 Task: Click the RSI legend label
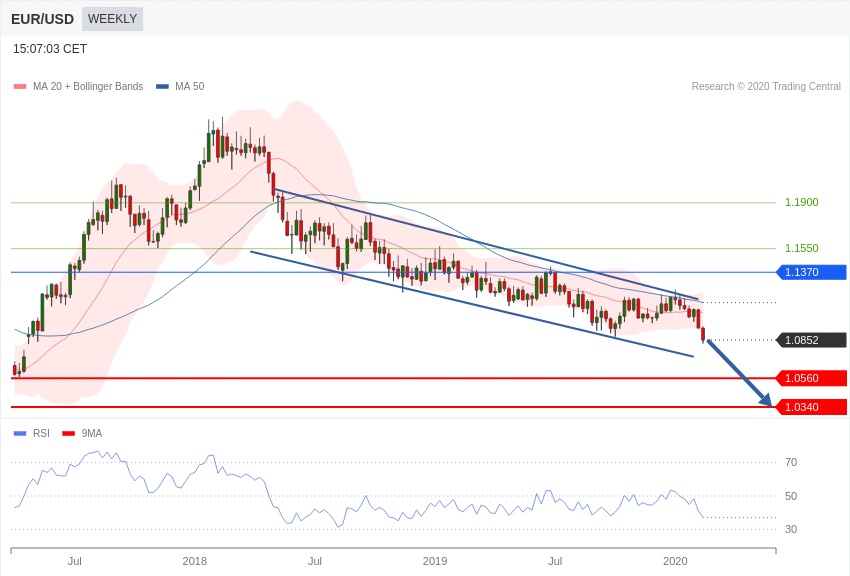pos(41,433)
